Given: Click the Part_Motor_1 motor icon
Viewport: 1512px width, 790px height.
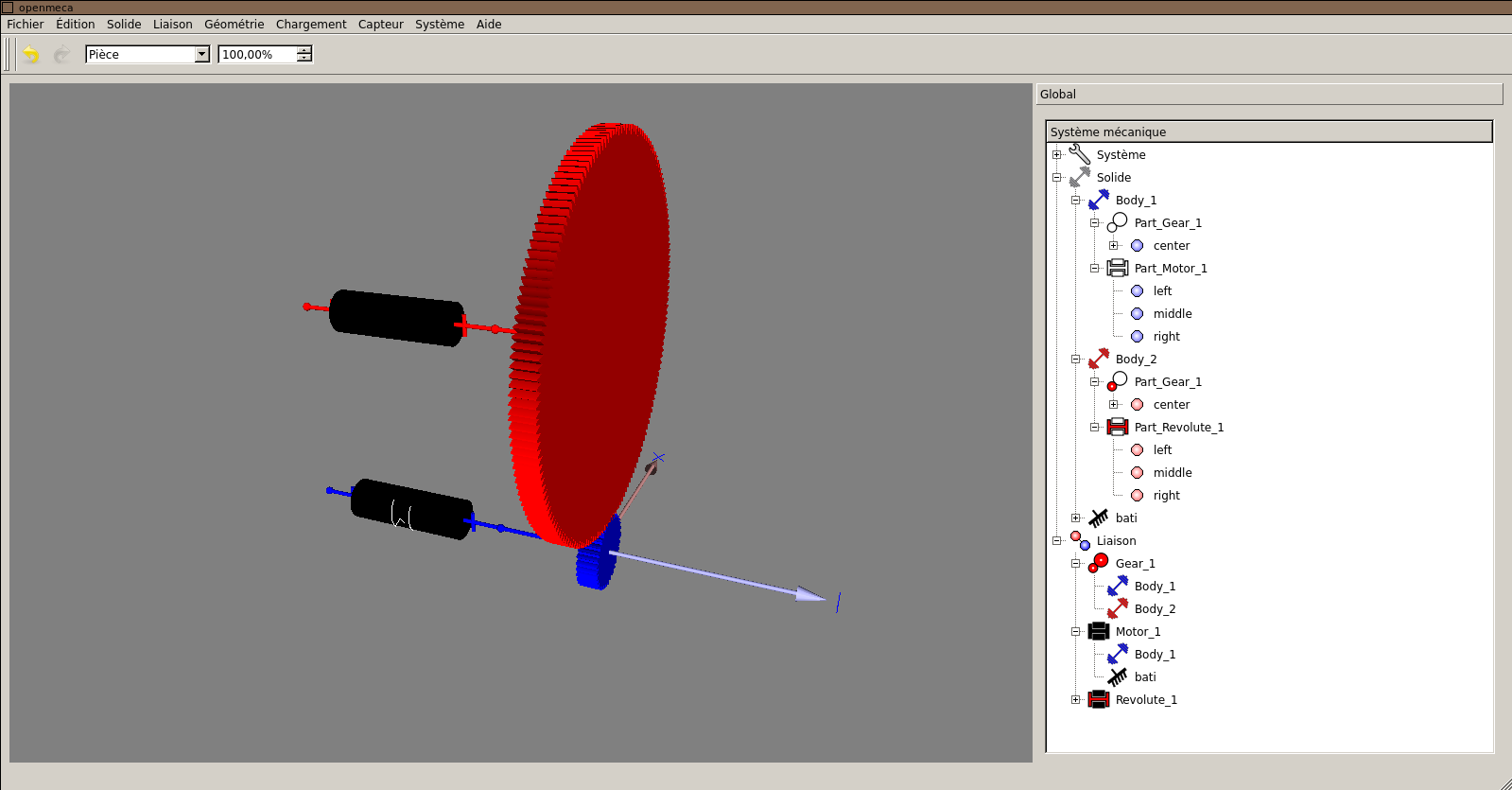Looking at the screenshot, I should click(x=1118, y=268).
